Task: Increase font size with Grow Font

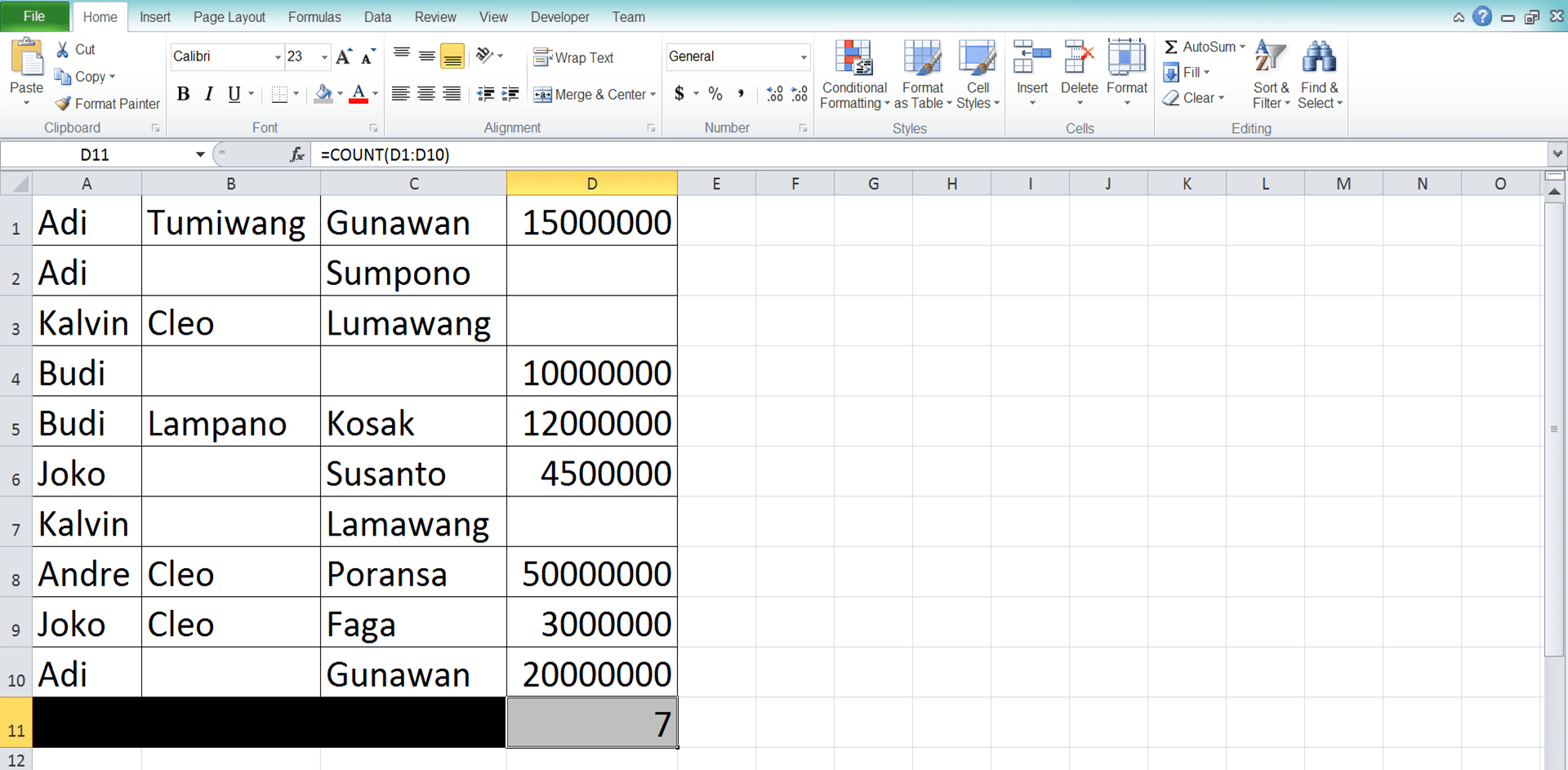Action: [344, 56]
